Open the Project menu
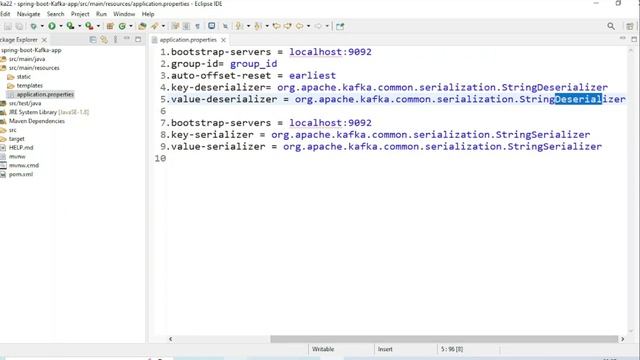Screen dimensions: 640x360 (x=80, y=14)
